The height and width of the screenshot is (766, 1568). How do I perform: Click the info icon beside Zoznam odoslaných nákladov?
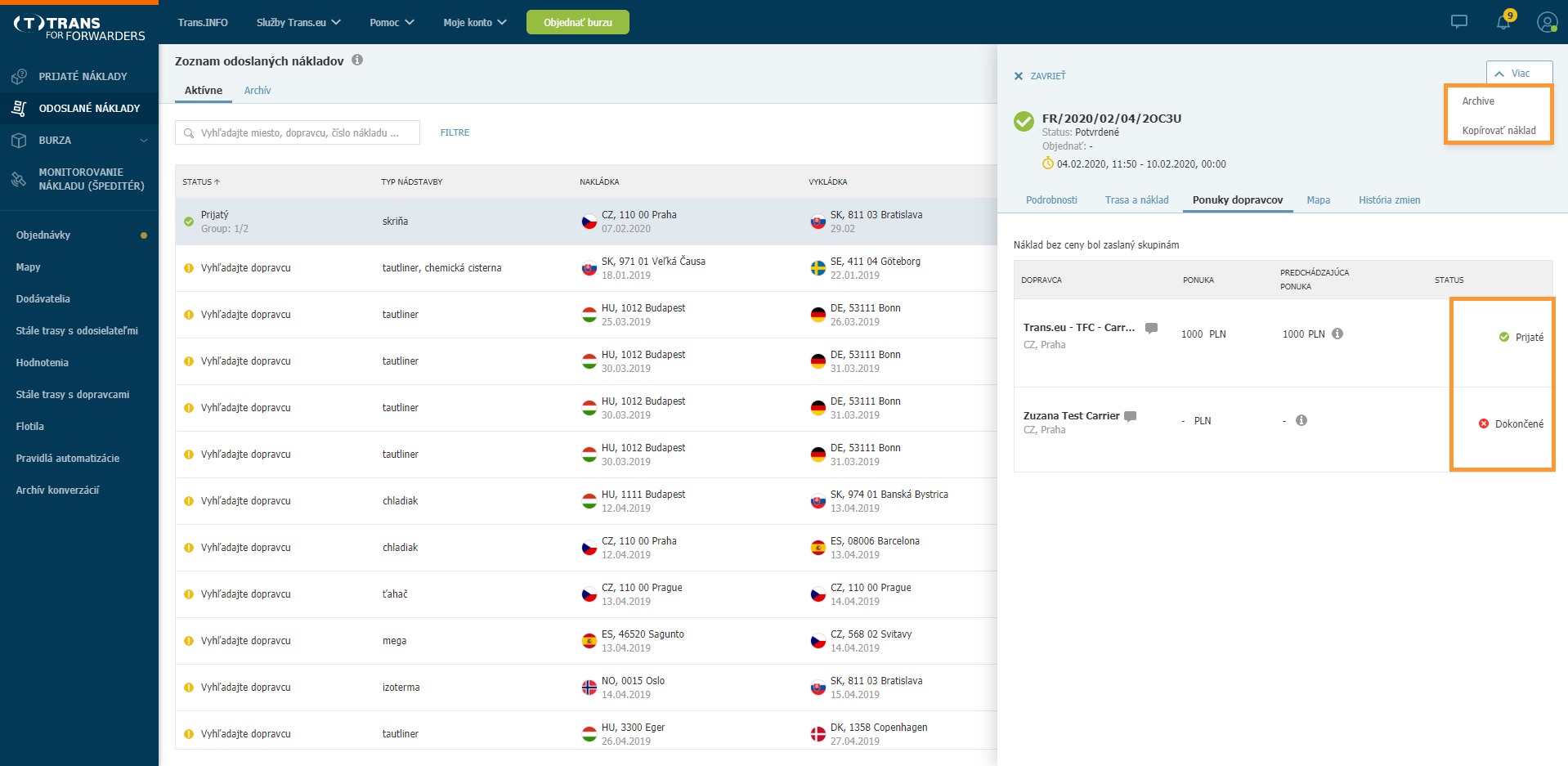click(357, 60)
